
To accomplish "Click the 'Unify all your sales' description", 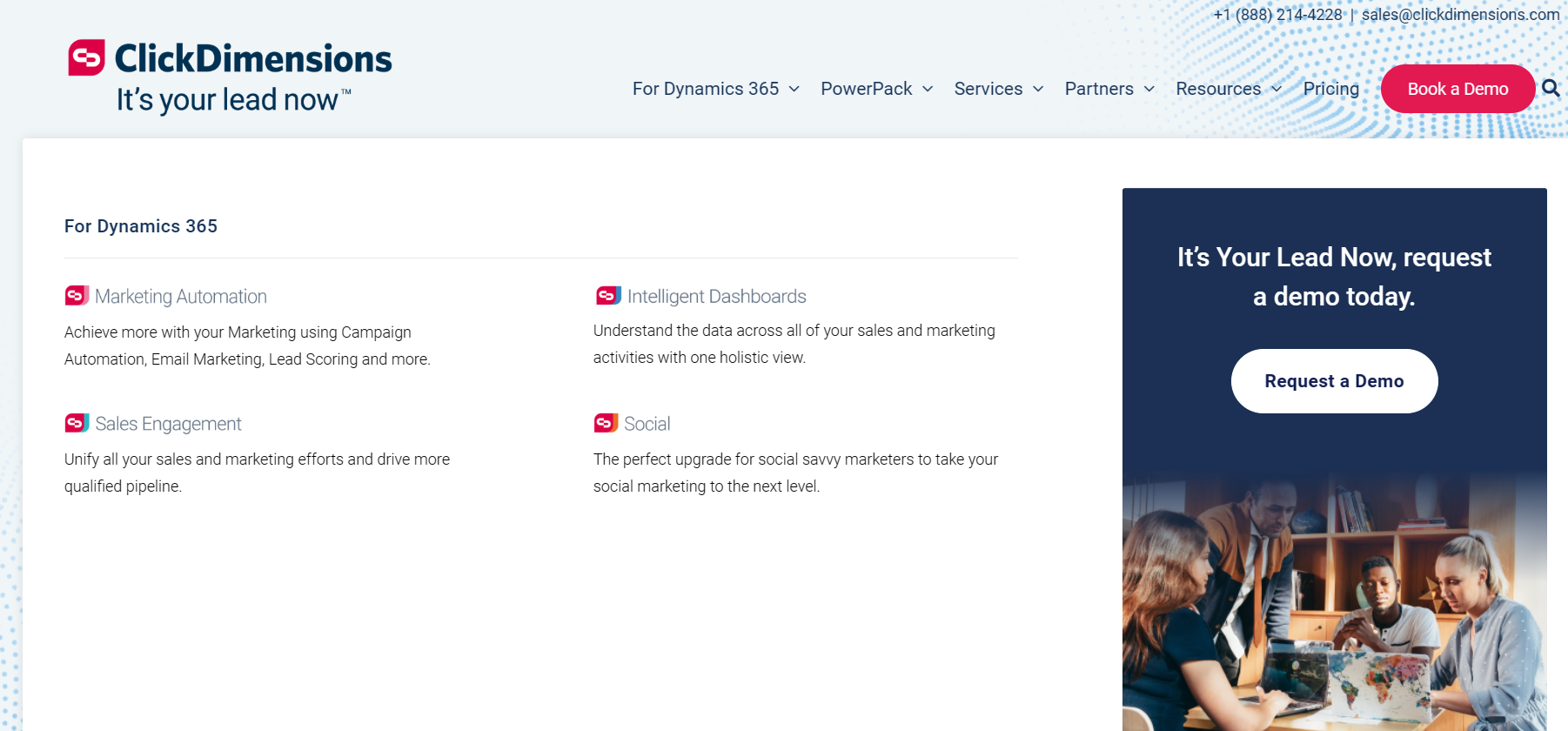I will (257, 473).
